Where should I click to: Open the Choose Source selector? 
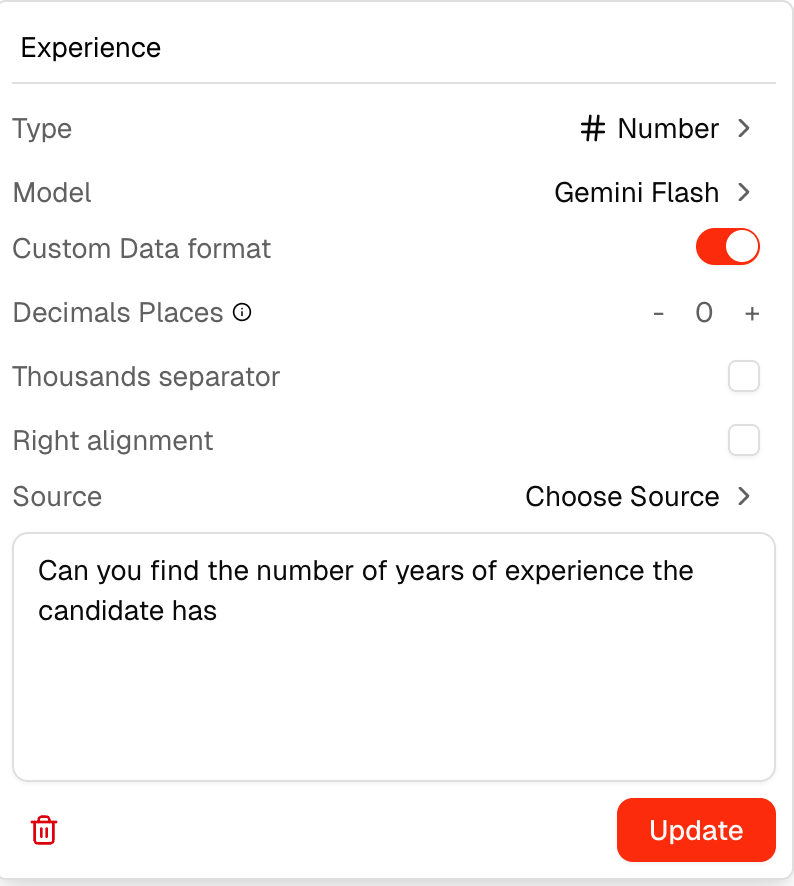(x=622, y=496)
